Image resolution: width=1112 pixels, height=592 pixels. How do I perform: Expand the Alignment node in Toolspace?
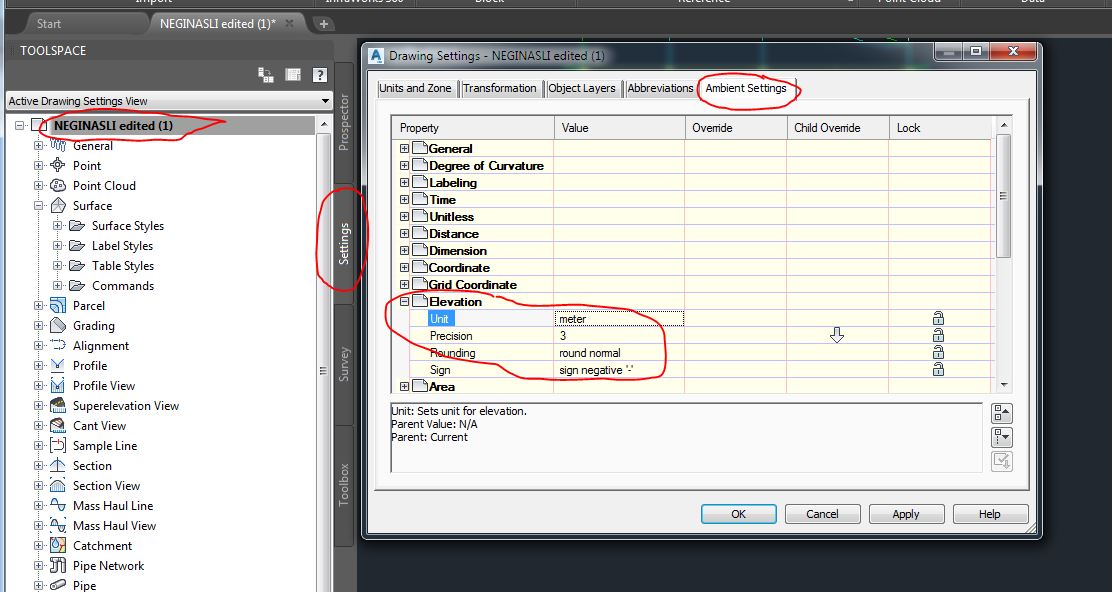[x=38, y=345]
